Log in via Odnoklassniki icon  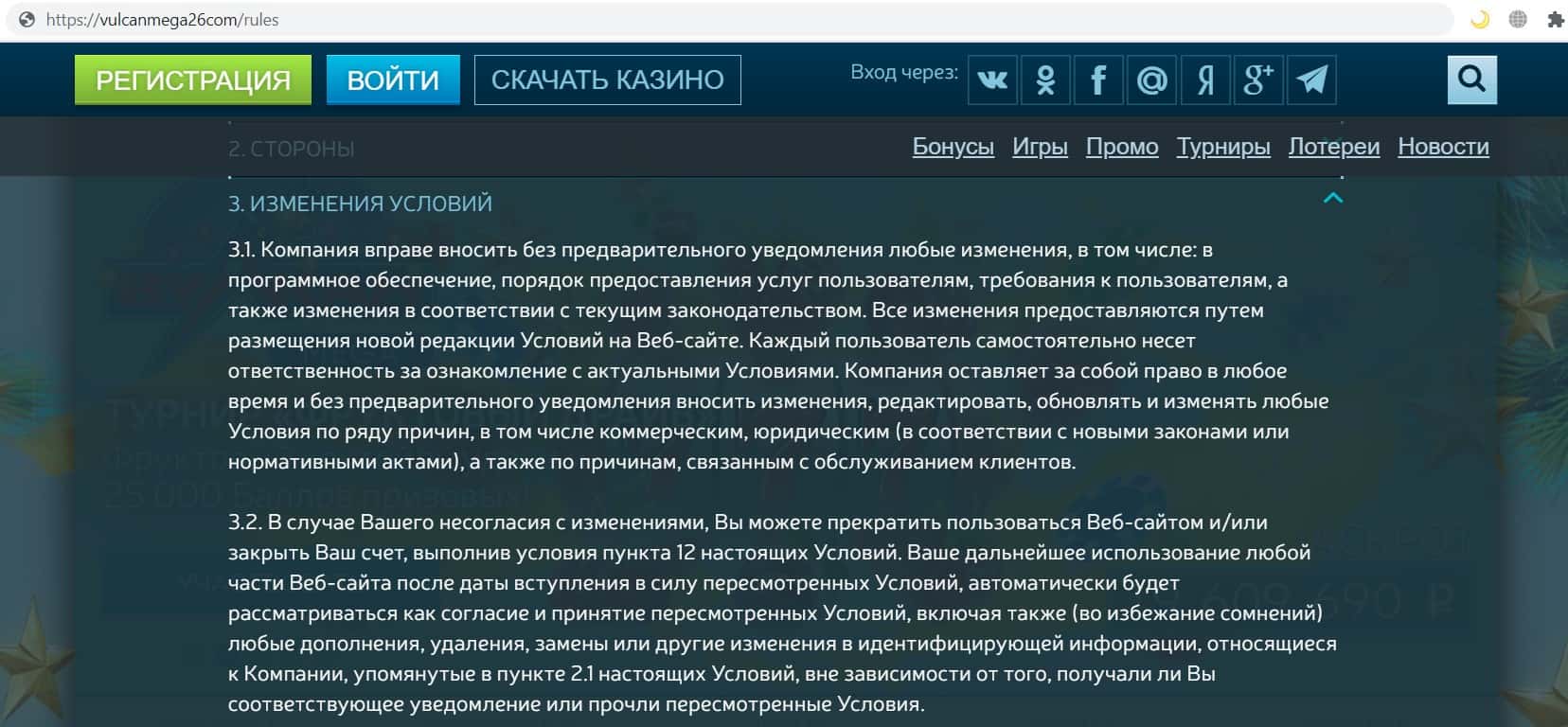pos(1045,80)
